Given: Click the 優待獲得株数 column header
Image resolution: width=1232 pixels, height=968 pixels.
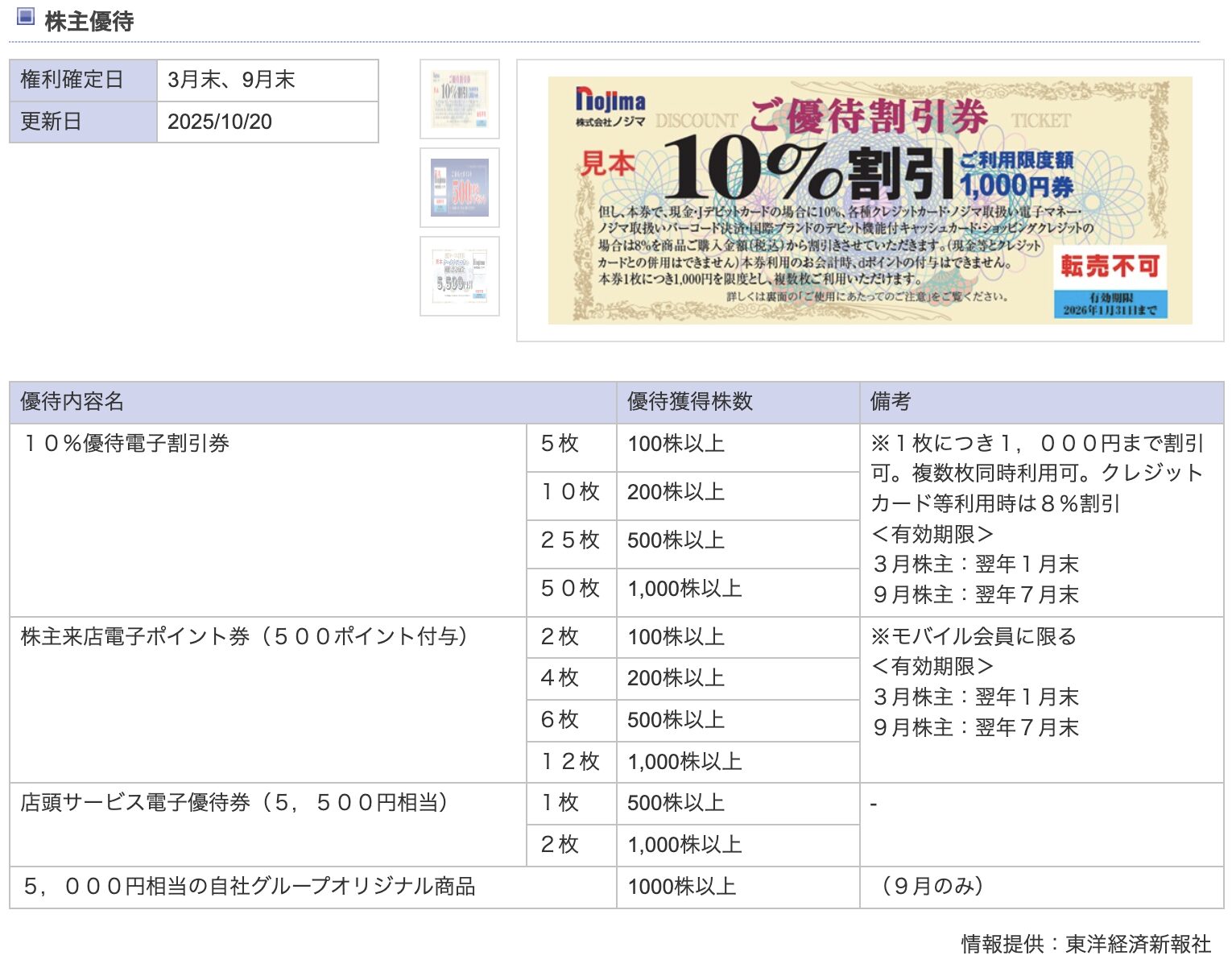Looking at the screenshot, I should pyautogui.click(x=689, y=401).
